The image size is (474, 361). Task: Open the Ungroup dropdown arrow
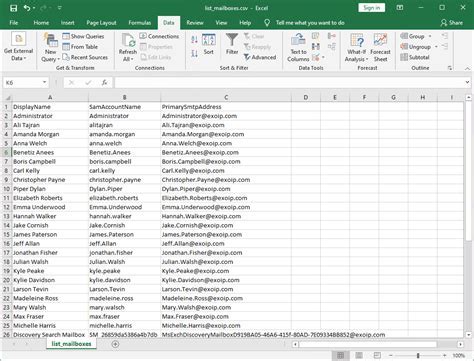[x=436, y=47]
